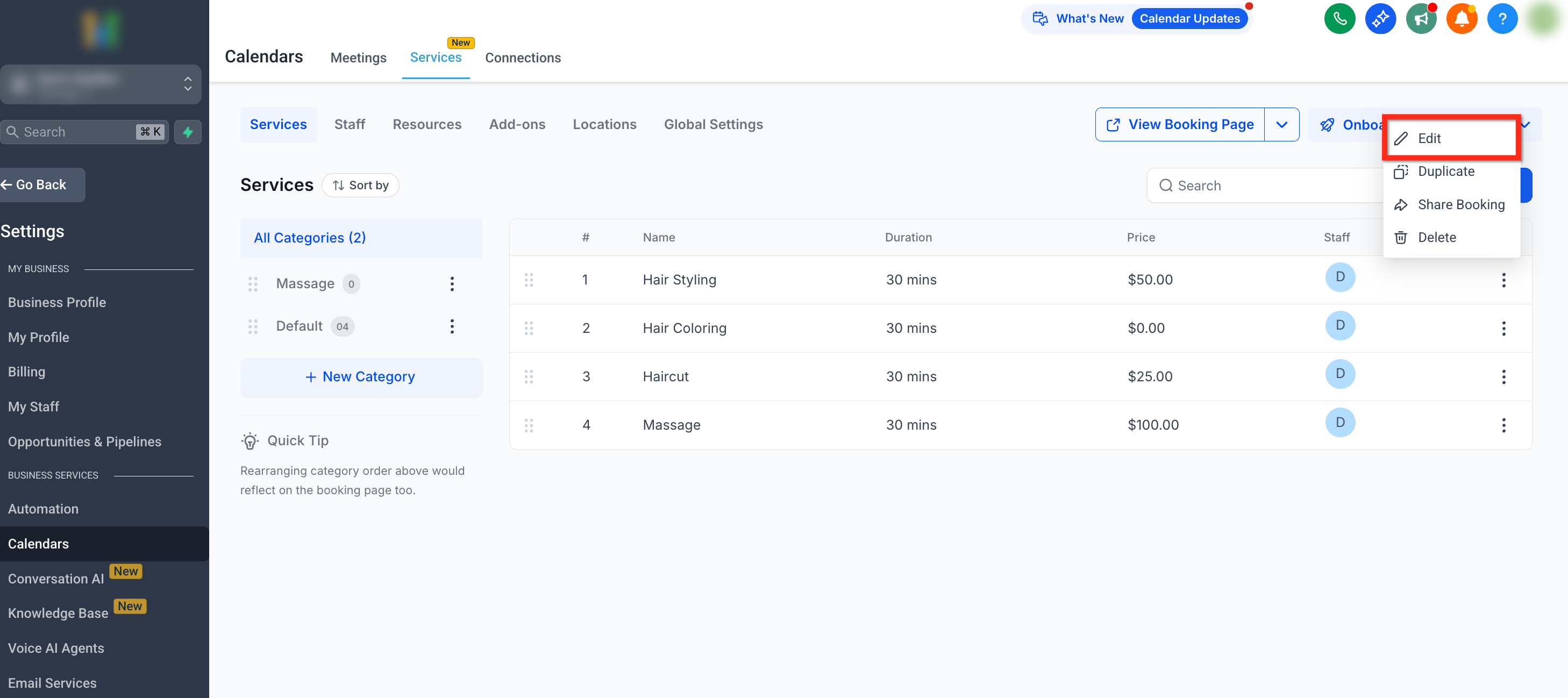Open the Sort by dropdown
This screenshot has width=1568, height=698.
[360, 186]
